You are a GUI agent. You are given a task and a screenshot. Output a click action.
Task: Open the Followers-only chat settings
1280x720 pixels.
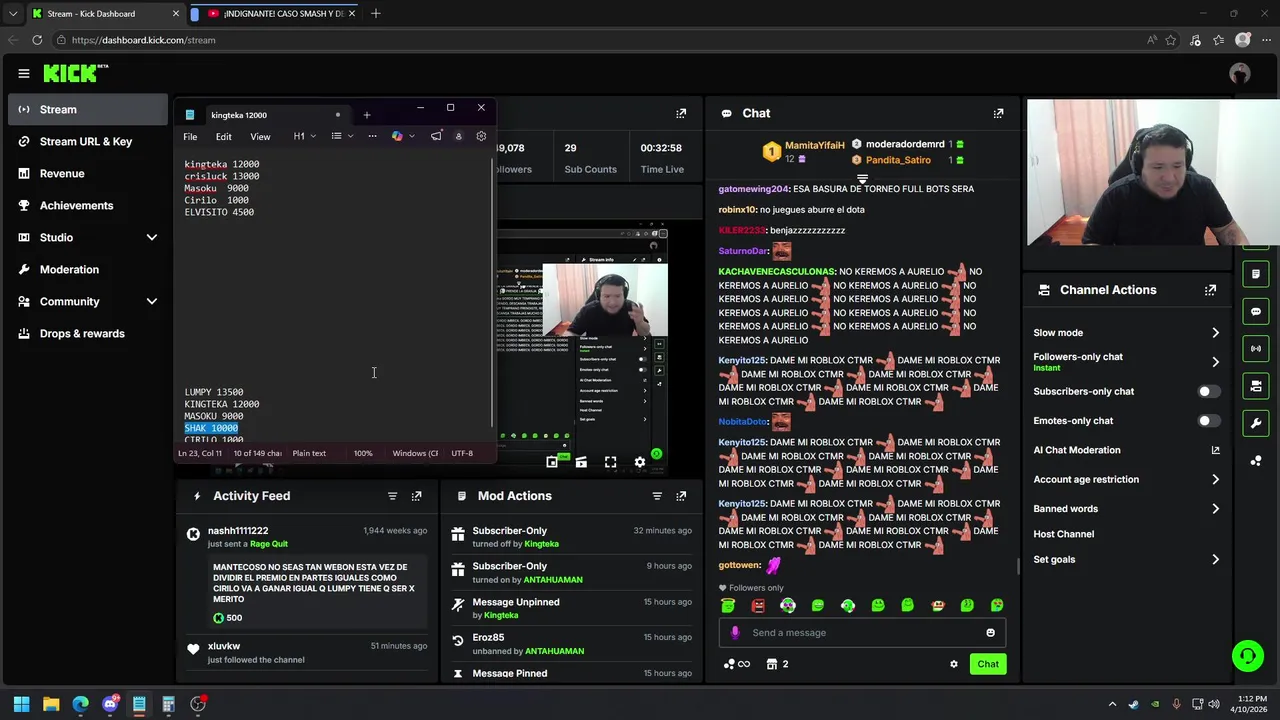click(1126, 362)
